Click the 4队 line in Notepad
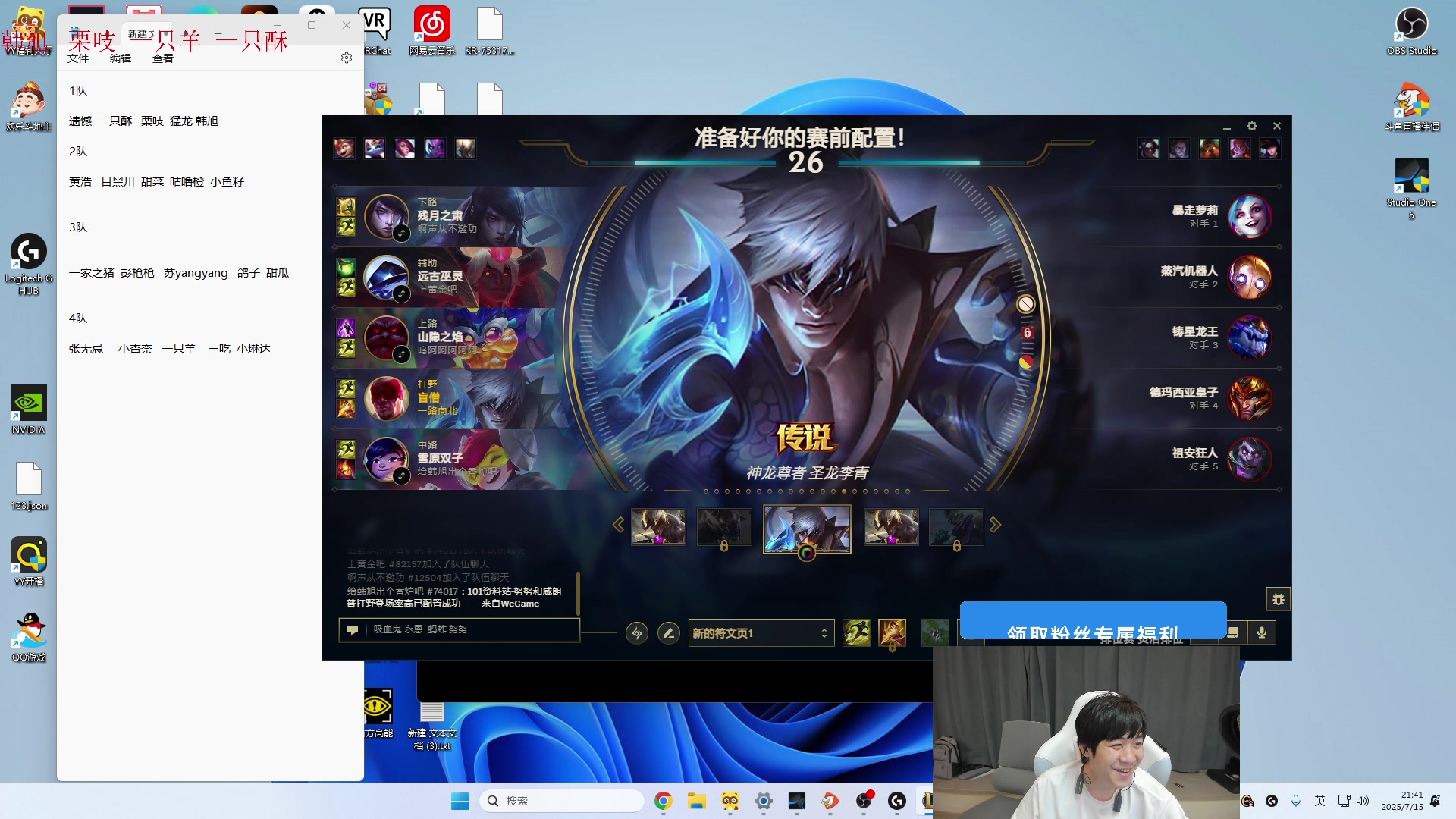 (x=78, y=318)
